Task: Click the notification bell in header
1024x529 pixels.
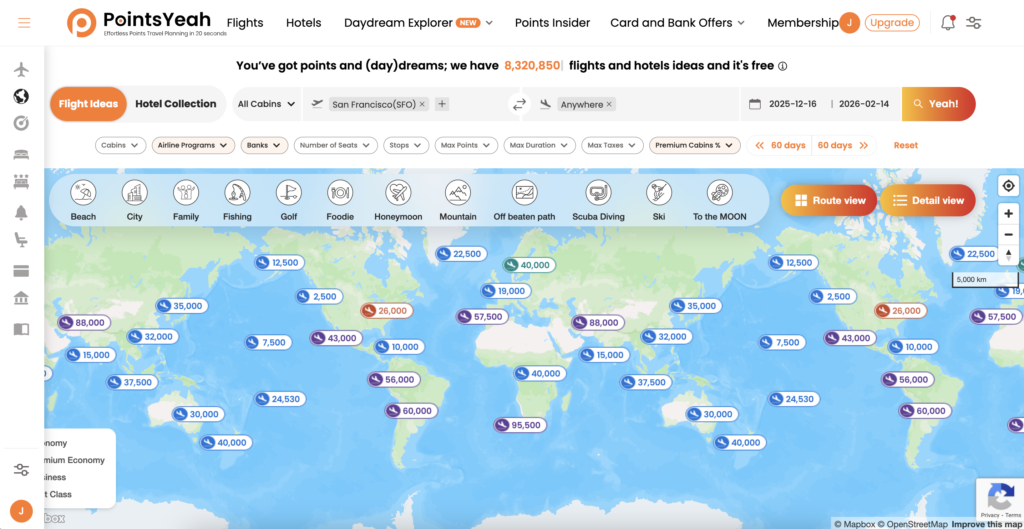Action: click(948, 23)
